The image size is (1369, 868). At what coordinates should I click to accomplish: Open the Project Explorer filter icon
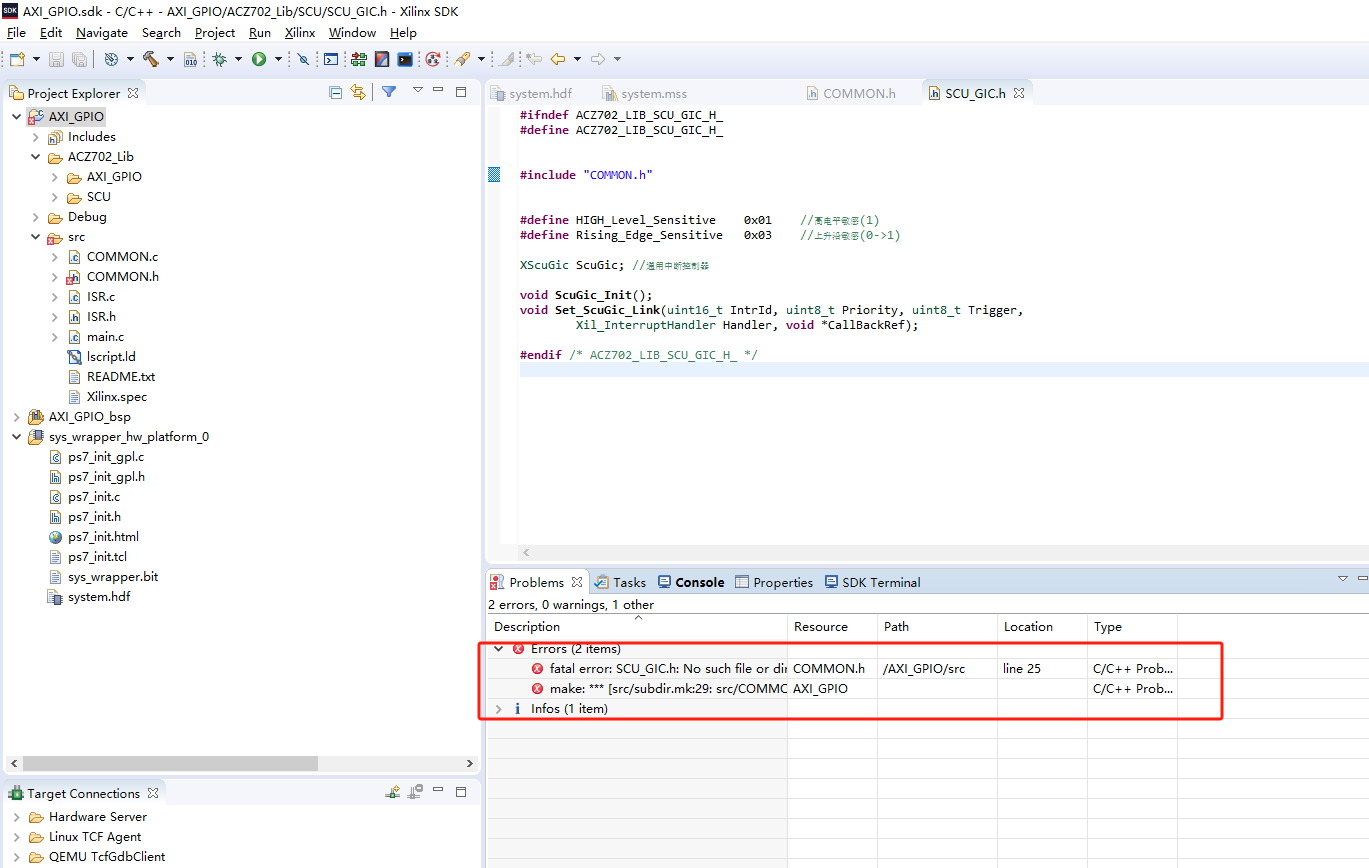click(x=389, y=92)
